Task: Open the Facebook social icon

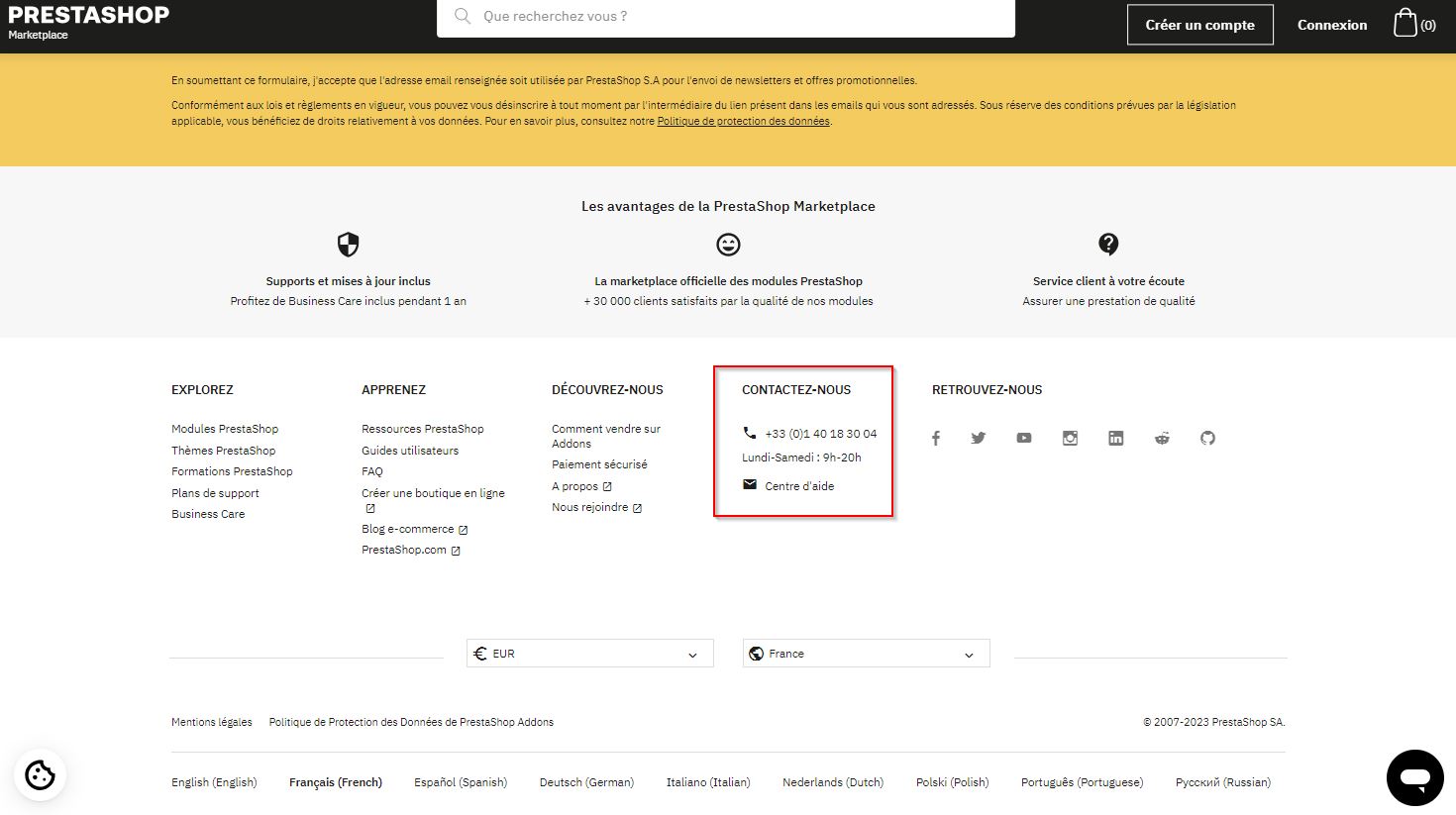Action: coord(935,438)
